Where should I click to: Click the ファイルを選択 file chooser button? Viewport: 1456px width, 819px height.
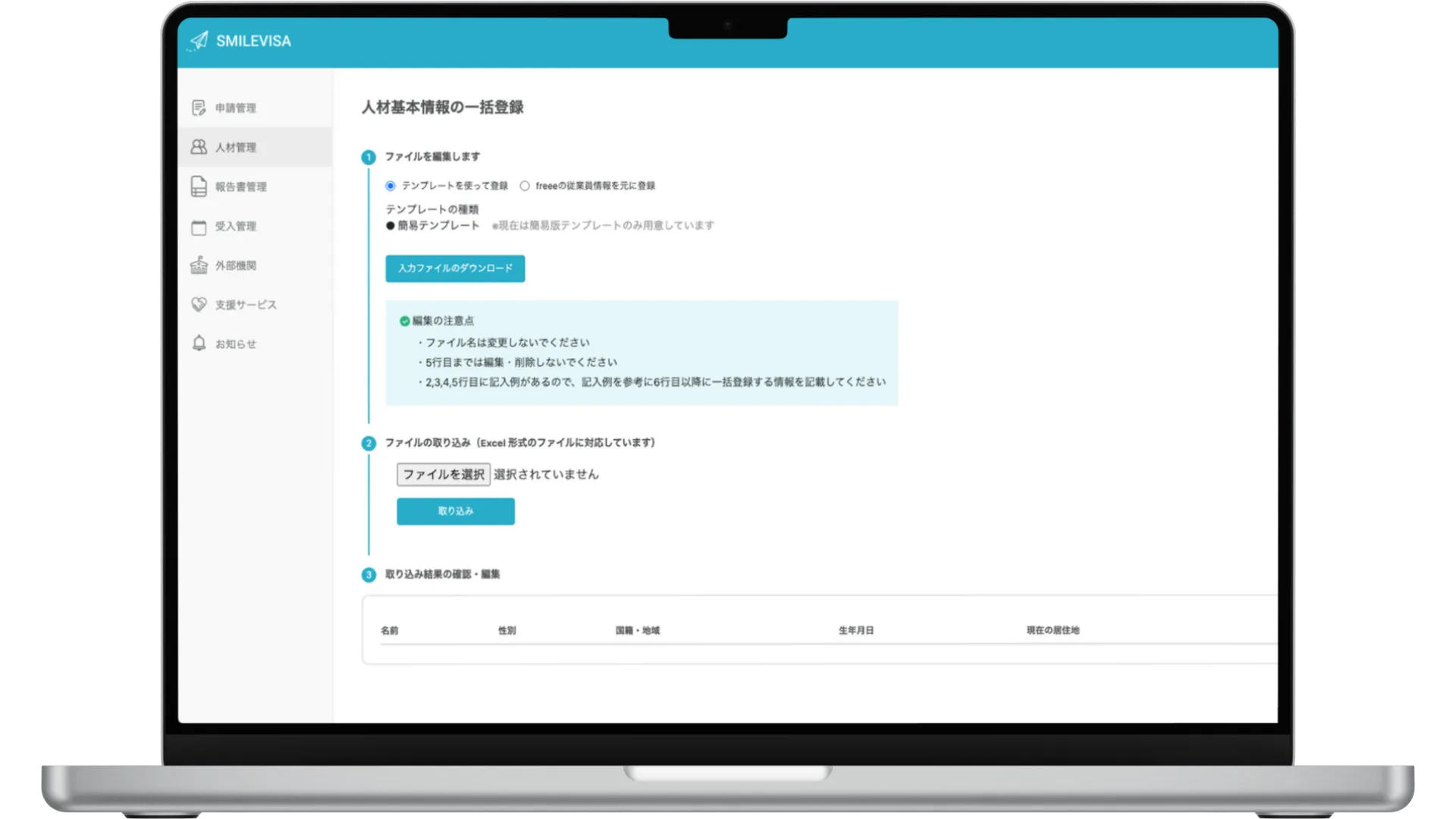point(444,475)
